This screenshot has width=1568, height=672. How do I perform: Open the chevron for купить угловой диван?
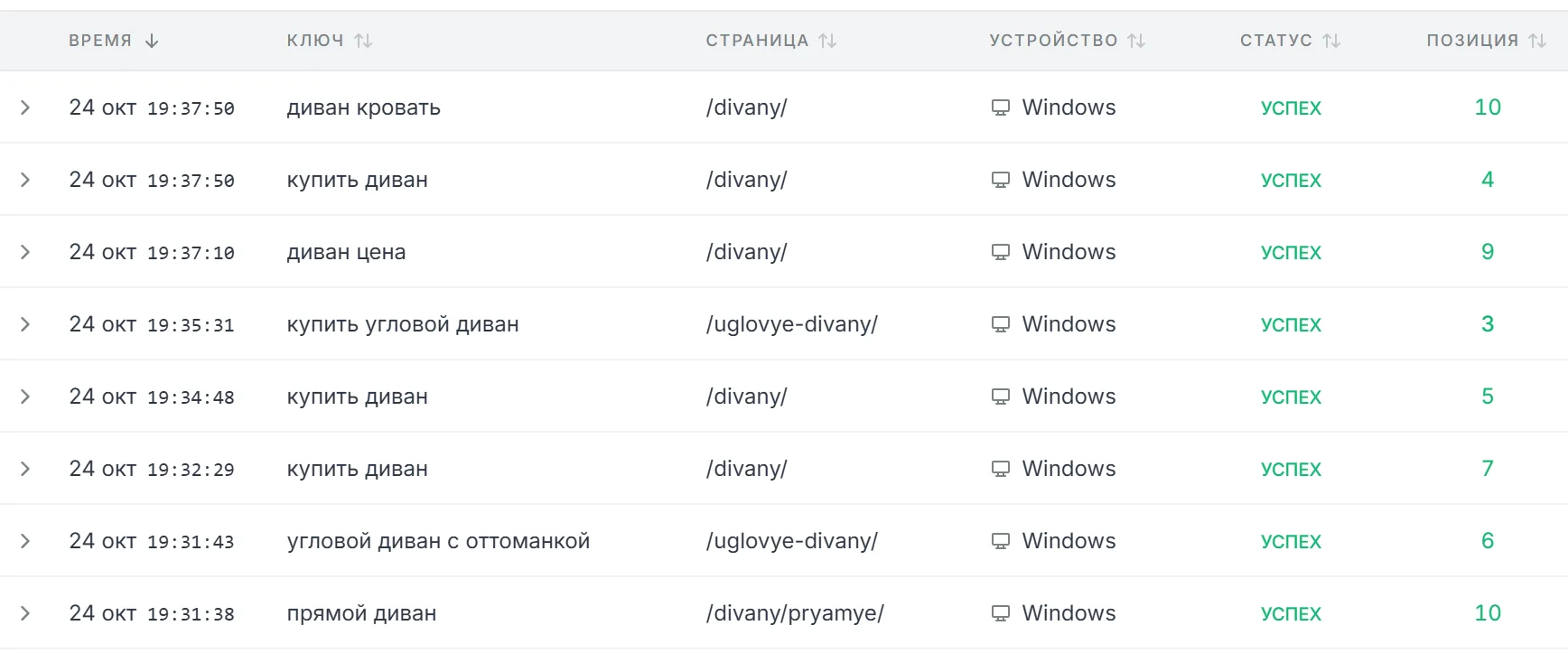25,324
